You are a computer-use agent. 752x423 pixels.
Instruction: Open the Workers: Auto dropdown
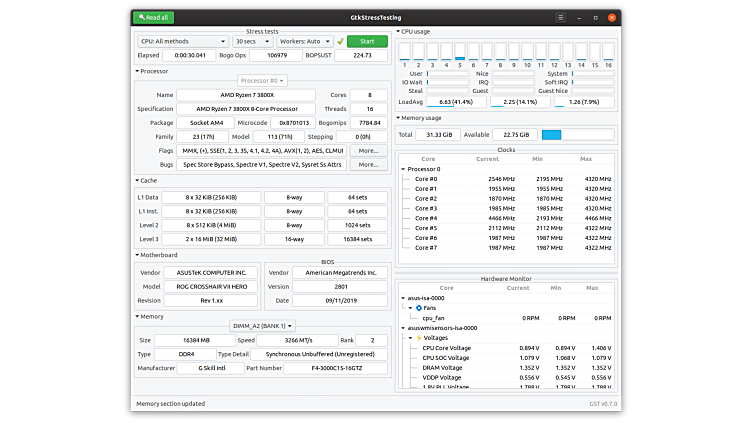tap(306, 42)
